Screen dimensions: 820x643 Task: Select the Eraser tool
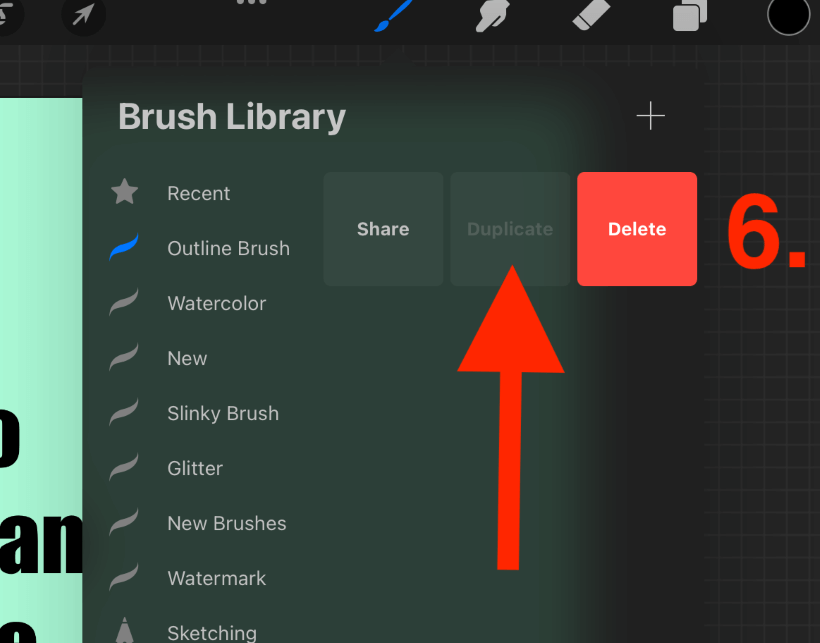[x=591, y=15]
